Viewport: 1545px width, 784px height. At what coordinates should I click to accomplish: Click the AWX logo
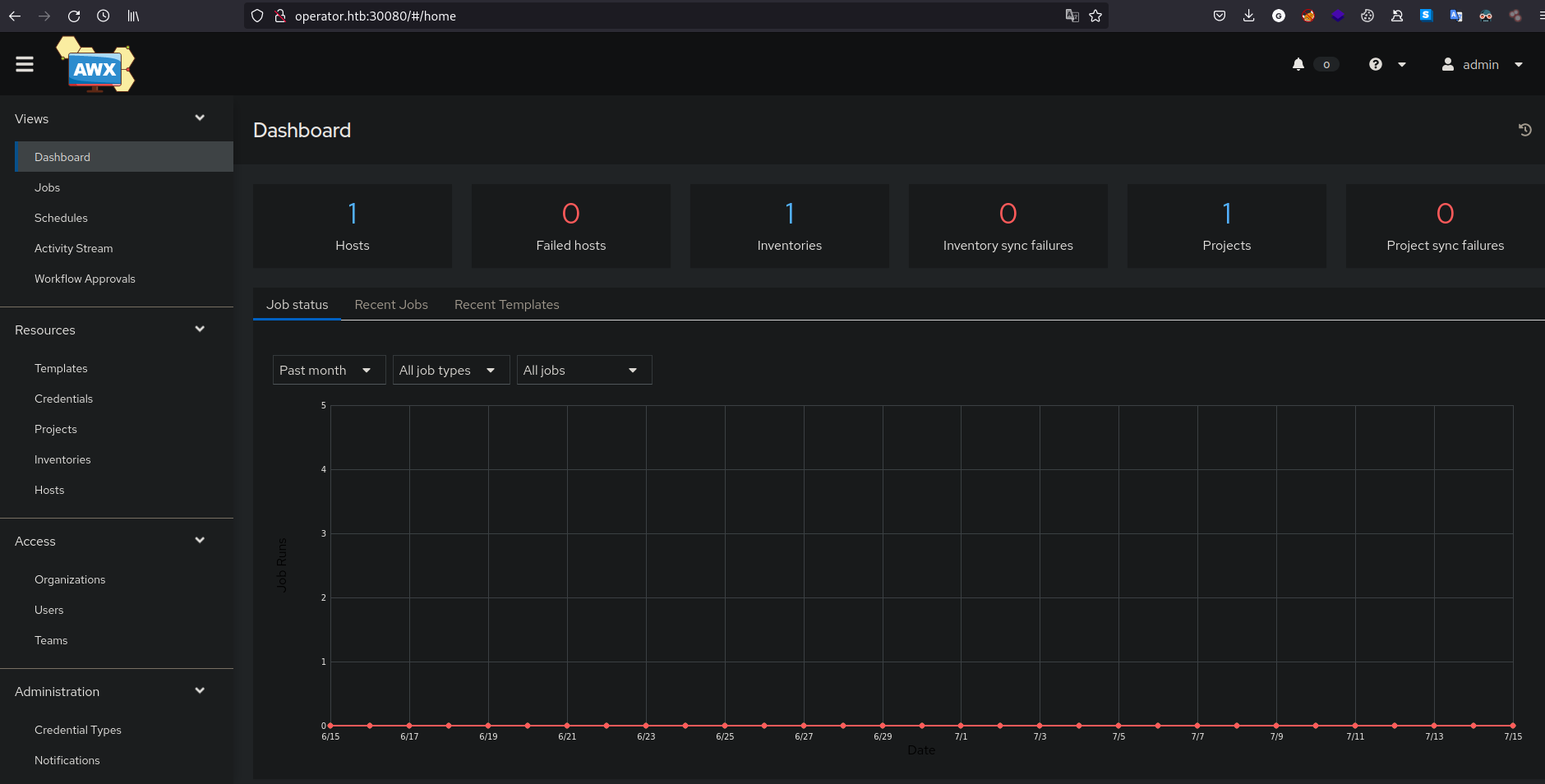(95, 65)
